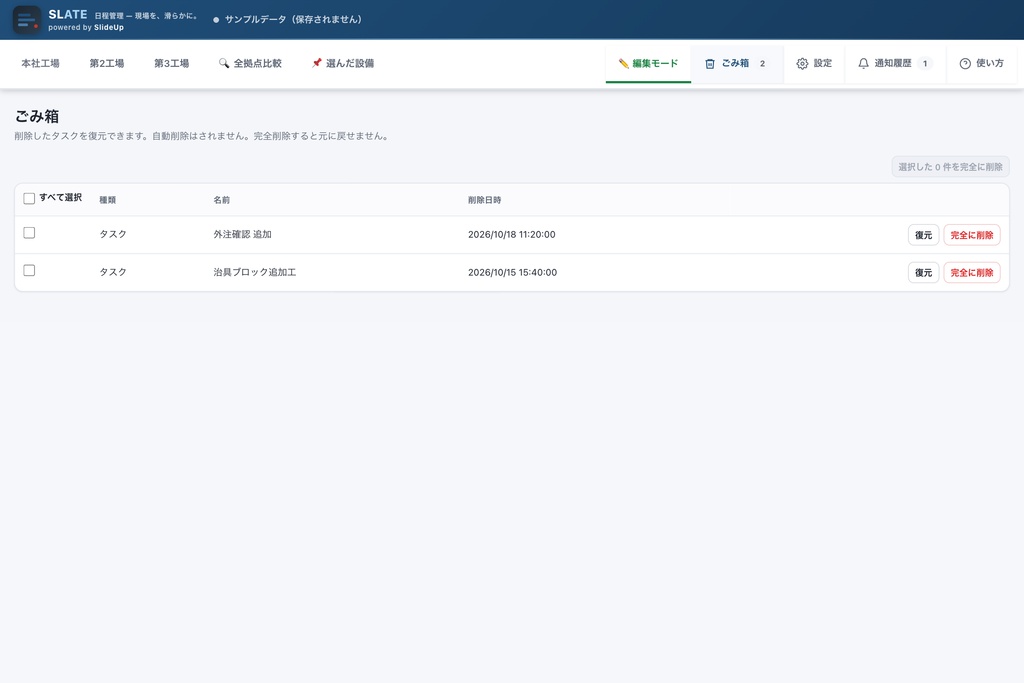Click the trash can icon of ごみ箱
The height and width of the screenshot is (683, 1024).
pyautogui.click(x=710, y=63)
